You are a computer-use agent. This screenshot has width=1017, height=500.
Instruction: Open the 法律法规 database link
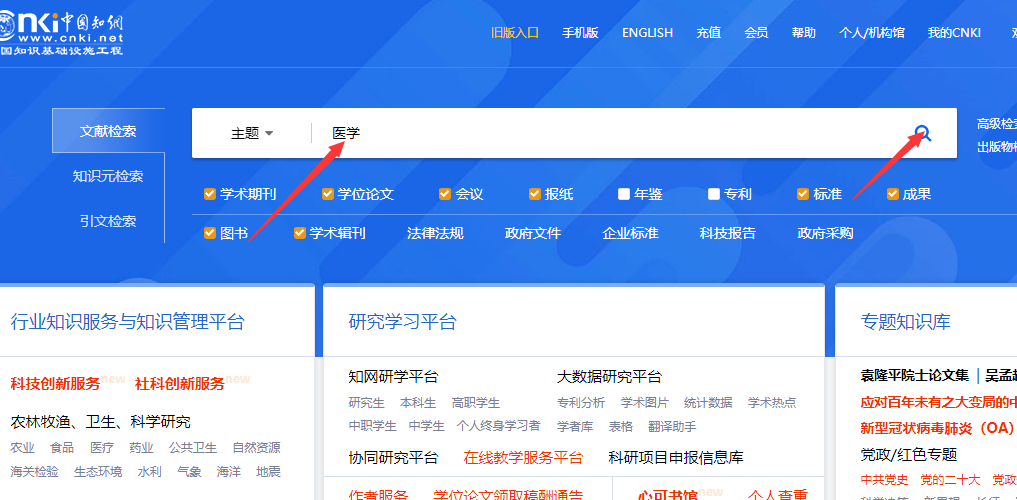click(x=435, y=233)
